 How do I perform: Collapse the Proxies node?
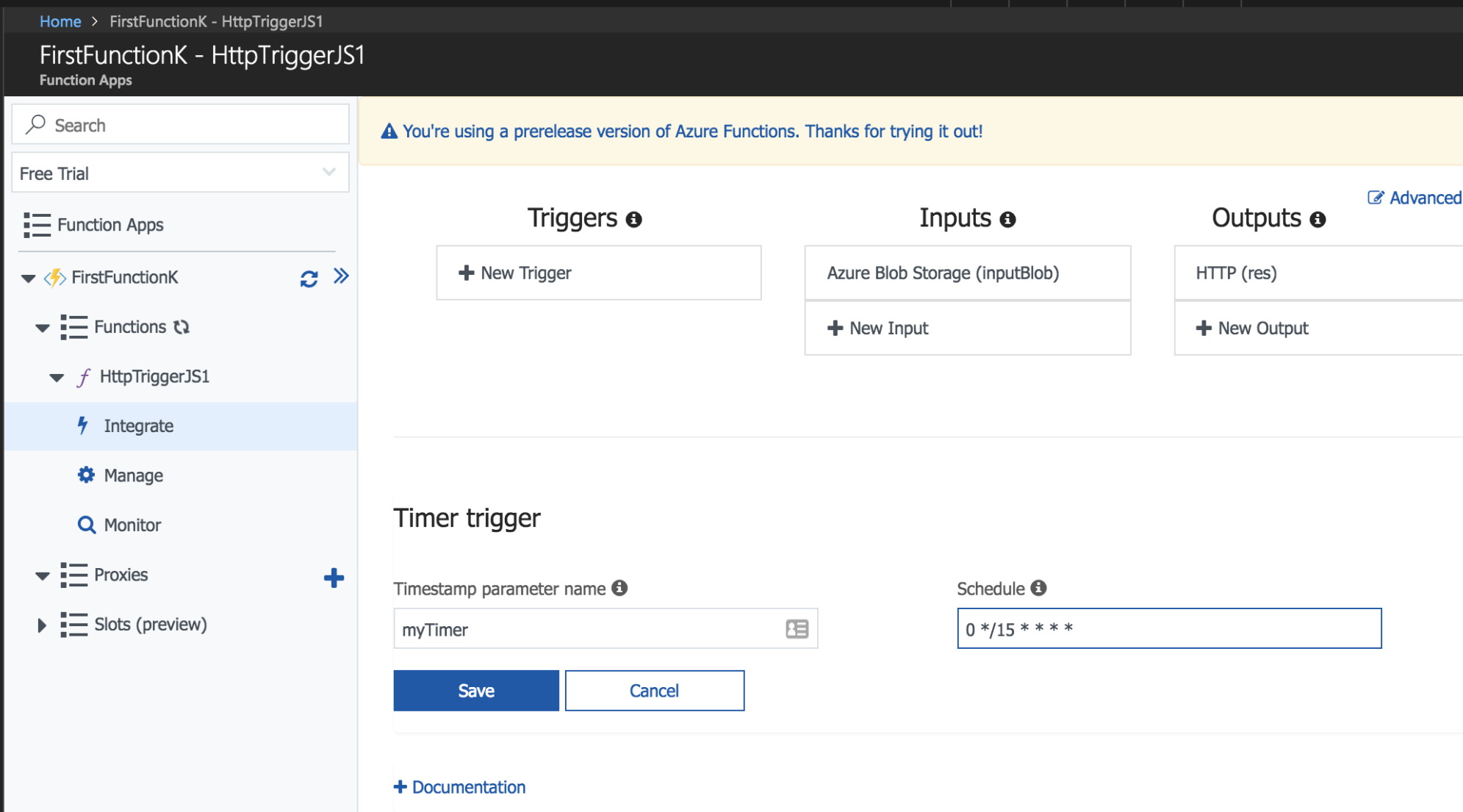point(43,576)
